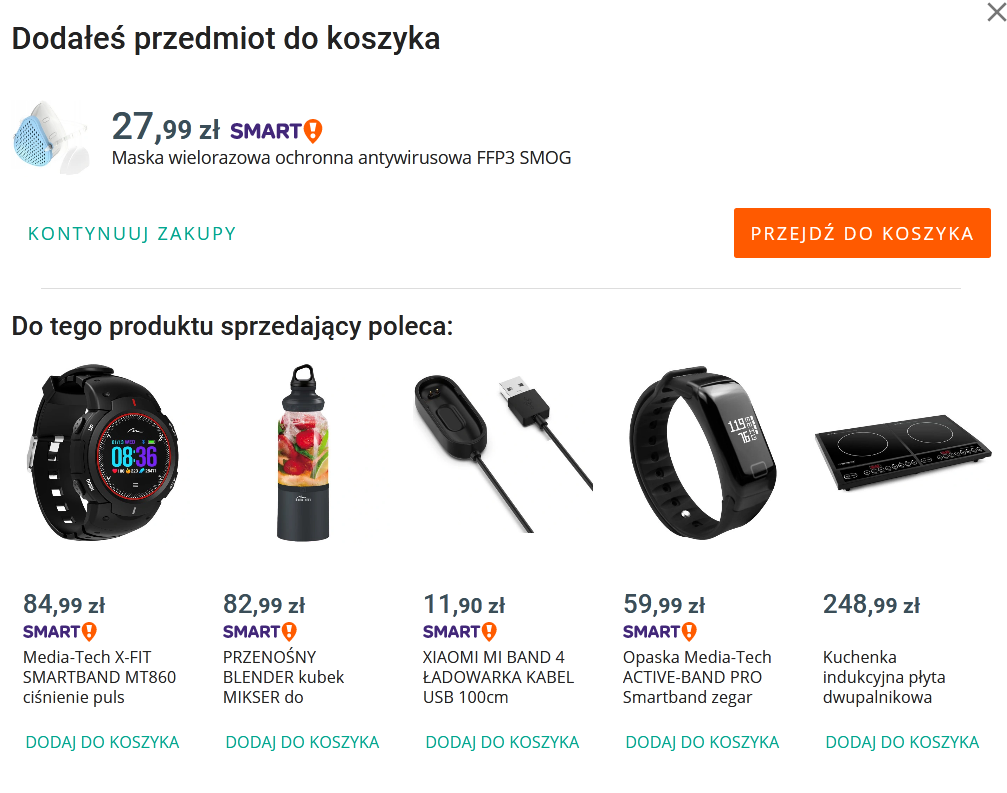Viewport: 1007px width, 793px height.
Task: Open the induction cooktop image
Action: click(902, 453)
